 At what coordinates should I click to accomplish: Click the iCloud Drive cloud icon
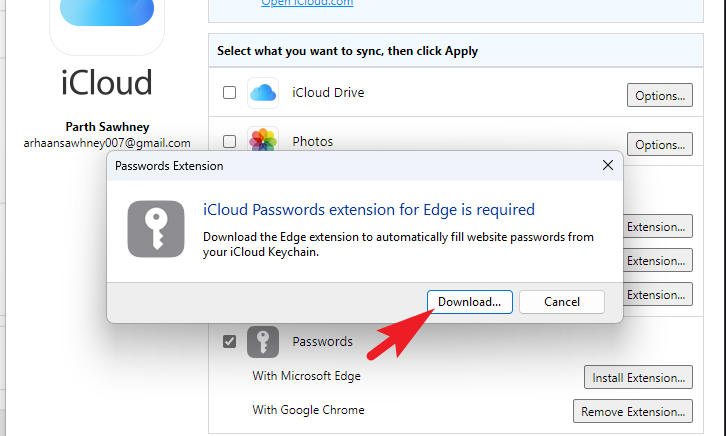click(263, 93)
